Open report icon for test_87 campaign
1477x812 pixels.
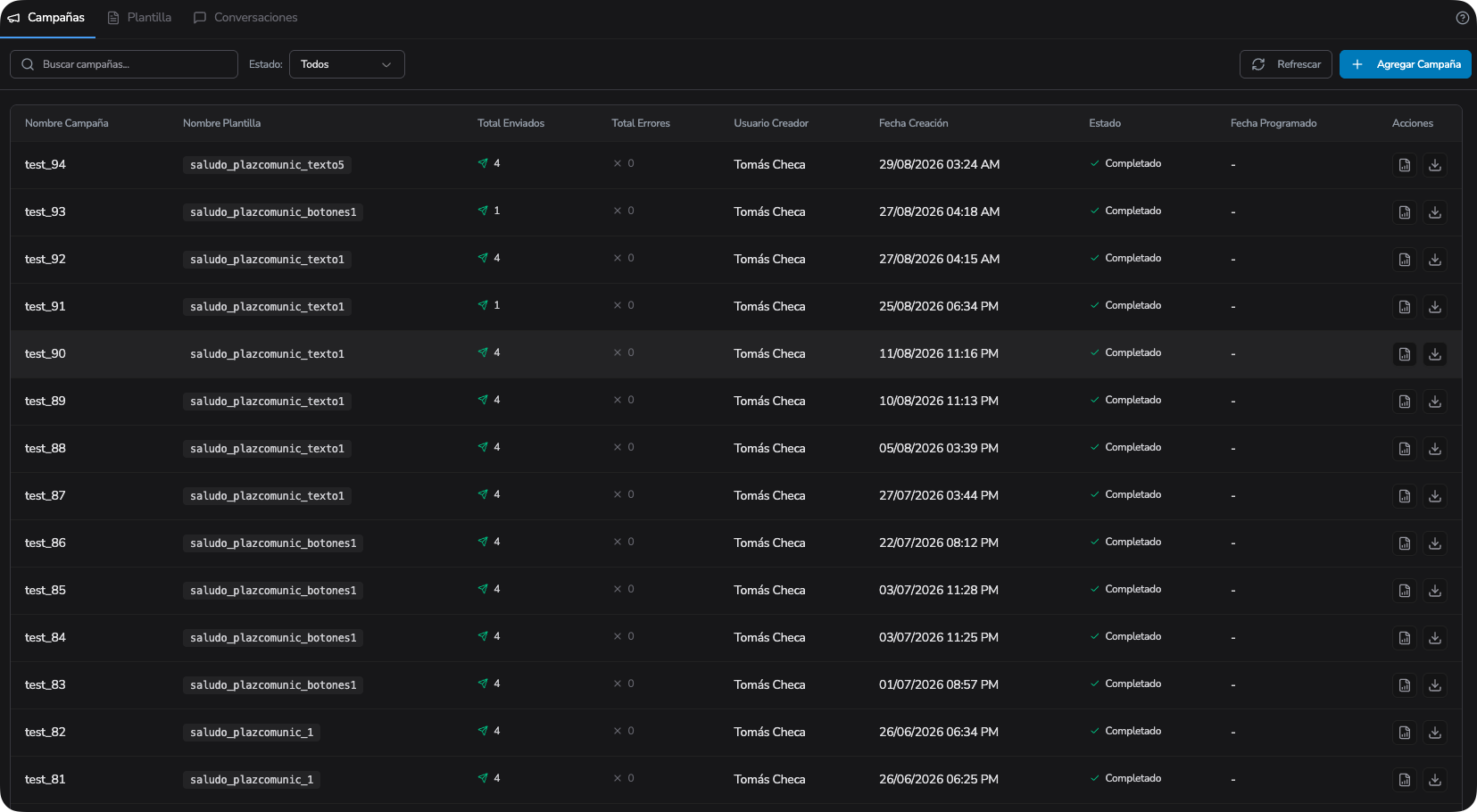pyautogui.click(x=1405, y=496)
